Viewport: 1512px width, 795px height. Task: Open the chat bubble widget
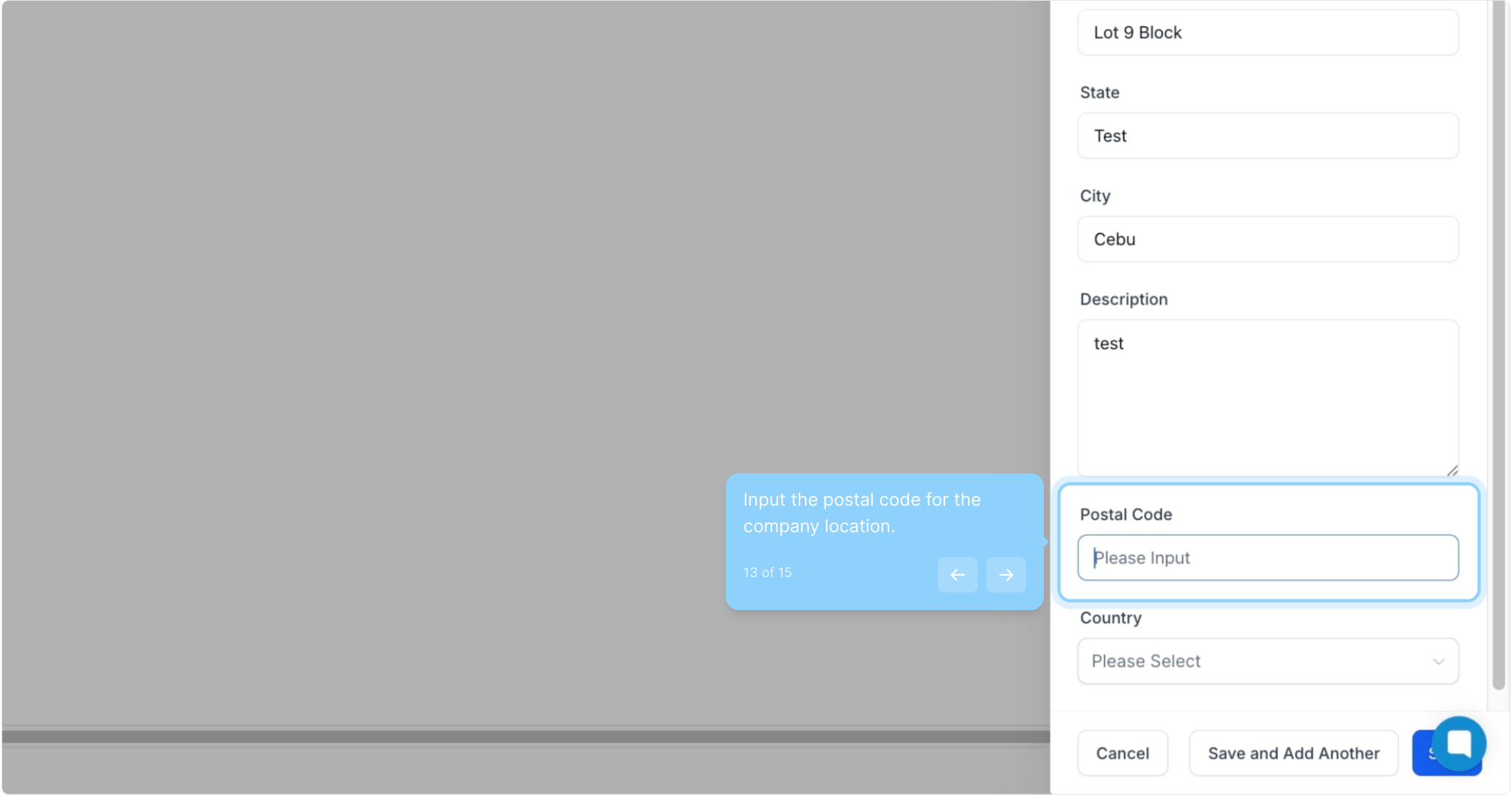pyautogui.click(x=1458, y=743)
